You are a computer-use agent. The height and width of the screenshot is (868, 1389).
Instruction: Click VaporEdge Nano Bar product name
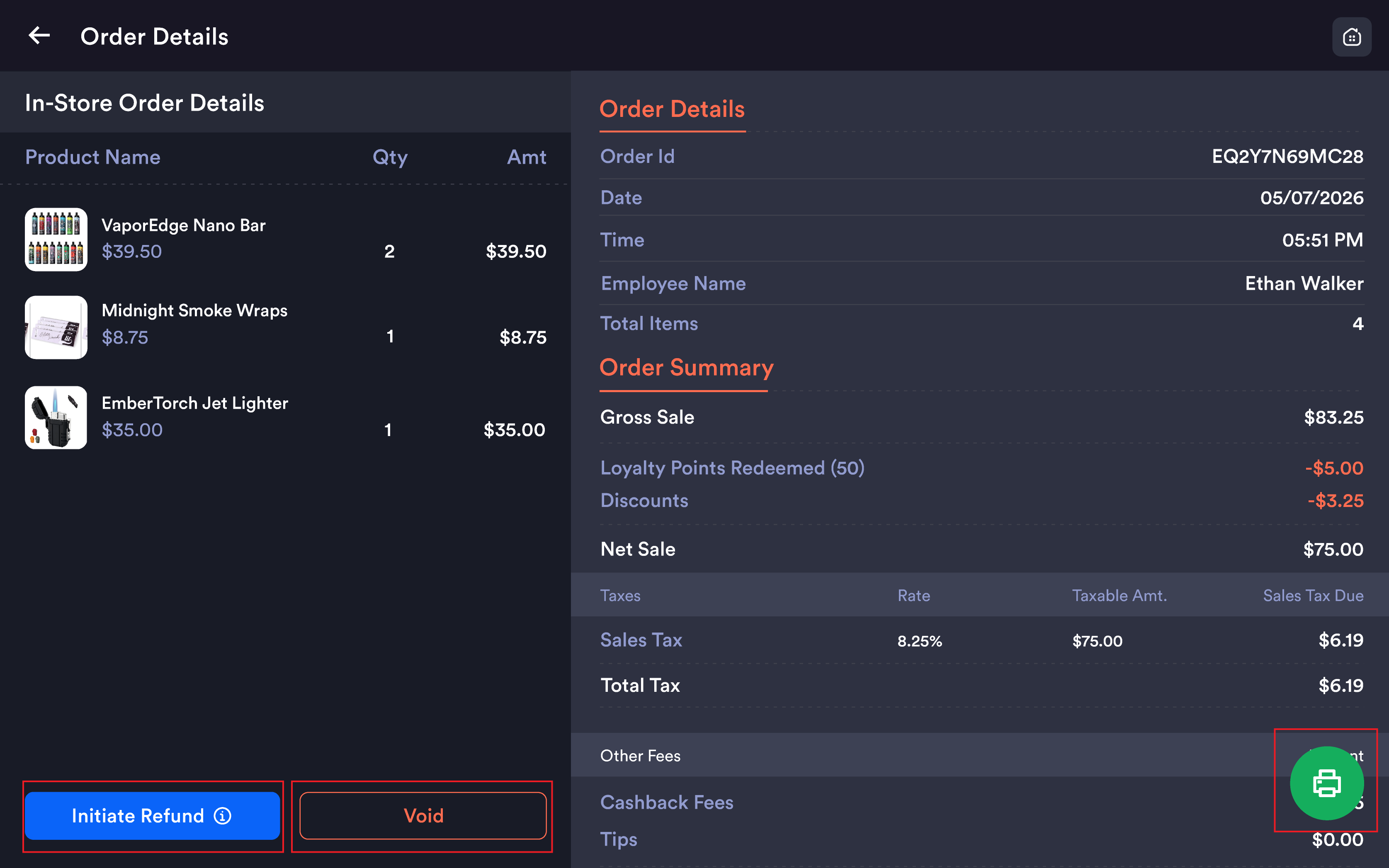click(184, 225)
